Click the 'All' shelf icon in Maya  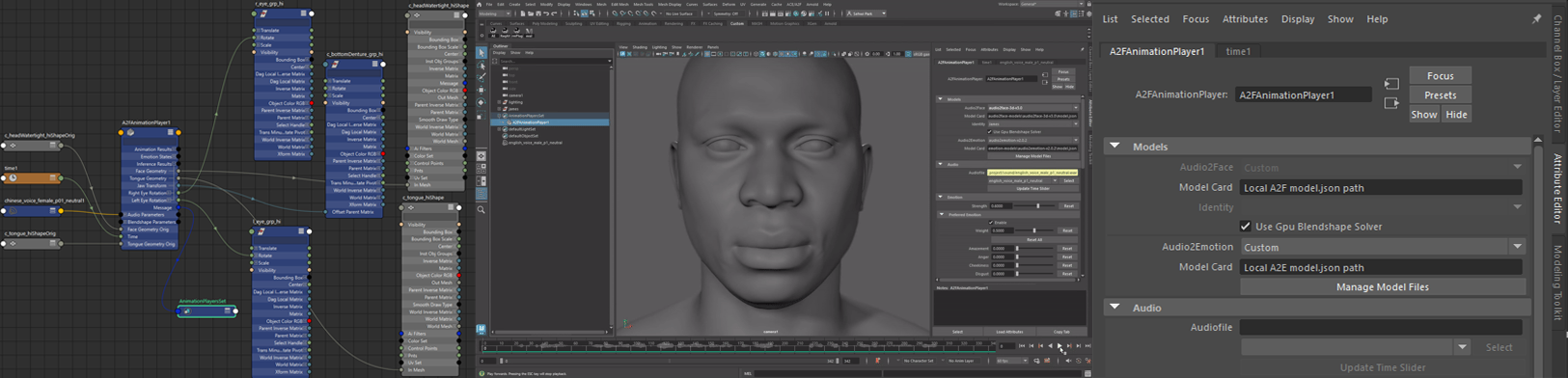click(x=494, y=32)
